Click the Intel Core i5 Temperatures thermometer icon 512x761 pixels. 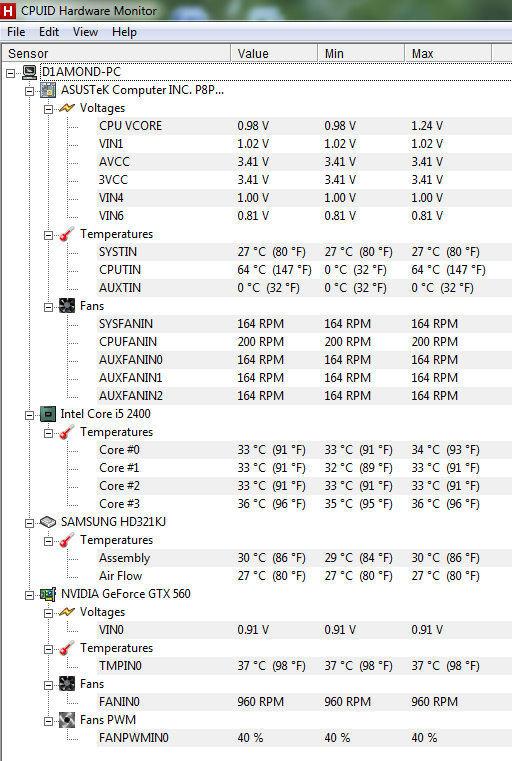(x=66, y=432)
